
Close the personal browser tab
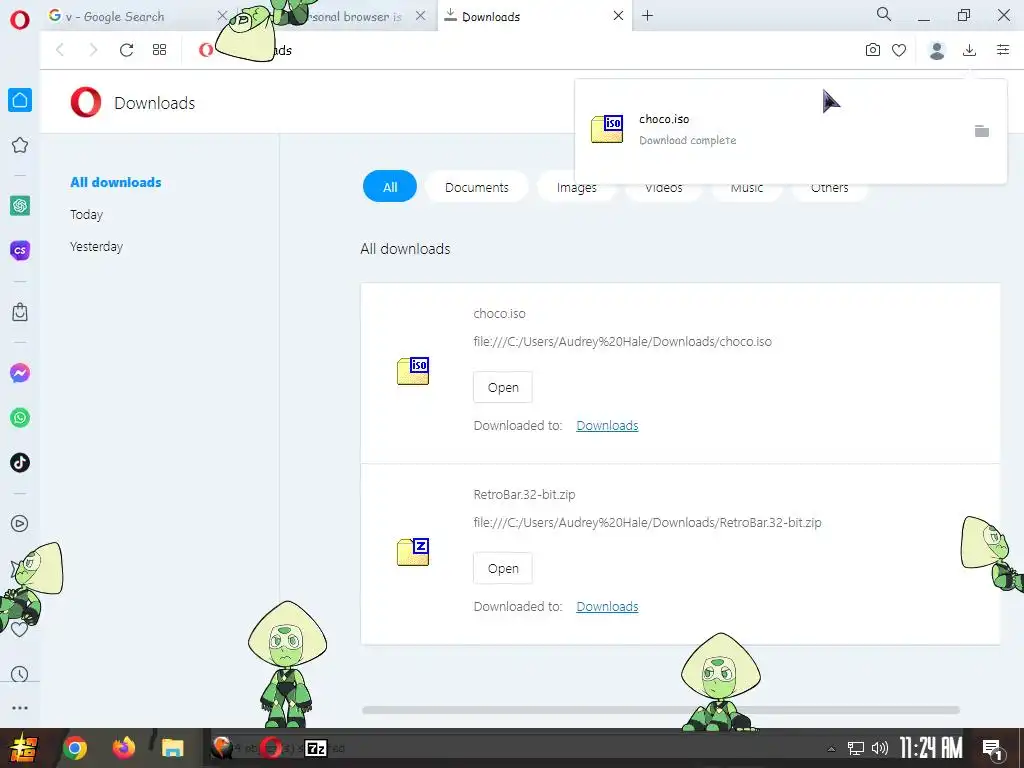pos(421,16)
